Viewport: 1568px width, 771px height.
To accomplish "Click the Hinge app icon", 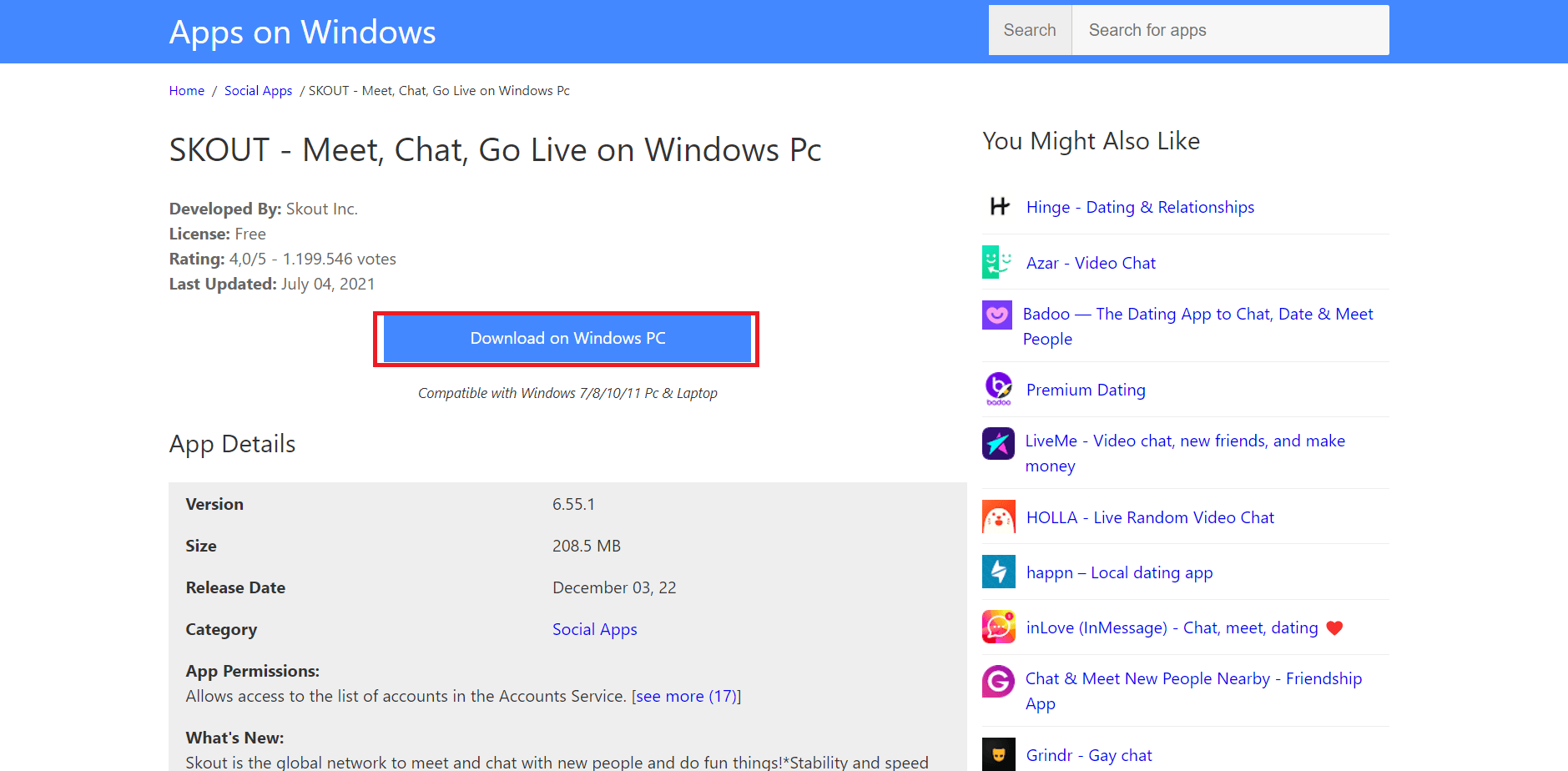I will tap(999, 206).
